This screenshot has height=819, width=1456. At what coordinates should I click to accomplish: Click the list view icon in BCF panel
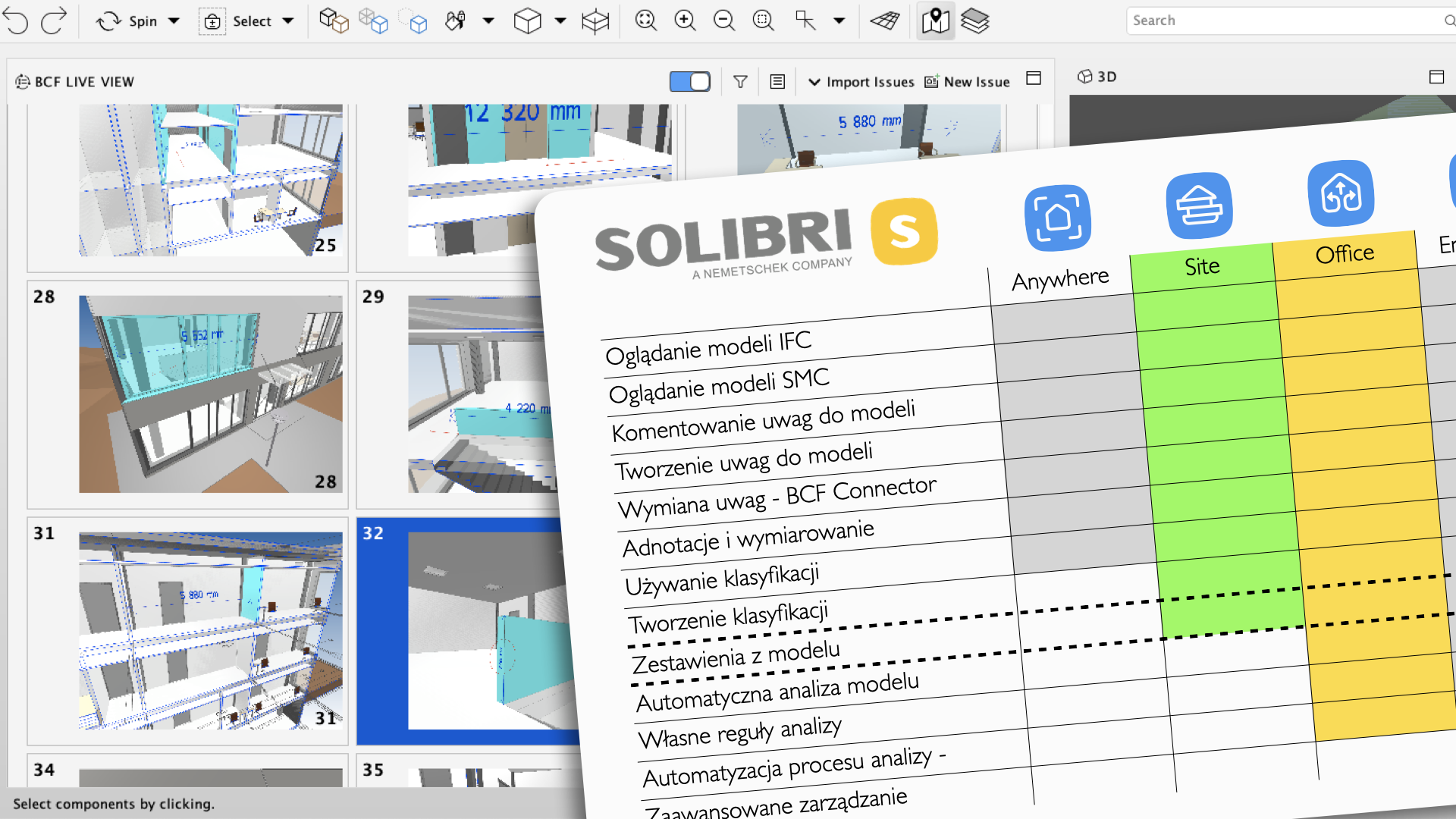(x=777, y=82)
